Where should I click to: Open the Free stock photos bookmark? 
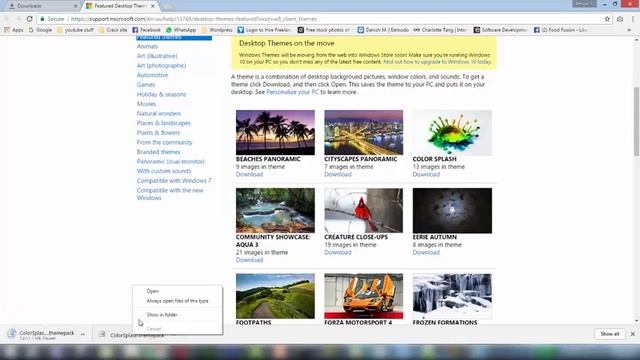(324, 30)
